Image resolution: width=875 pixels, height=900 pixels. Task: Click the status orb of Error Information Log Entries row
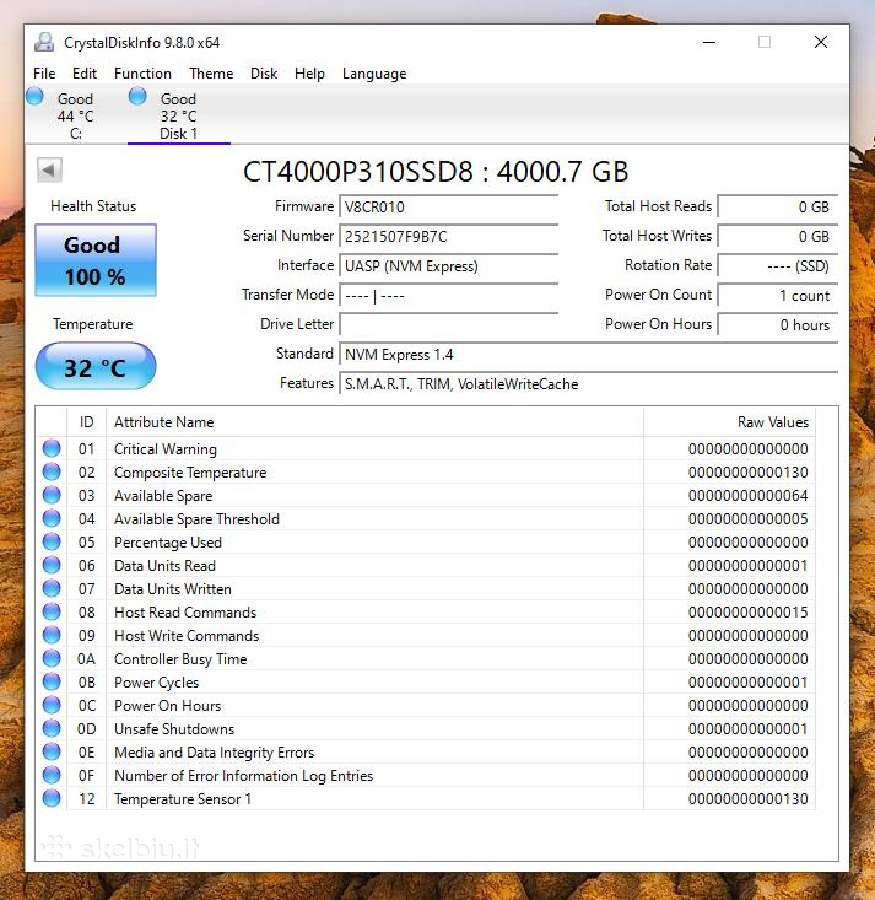(52, 775)
